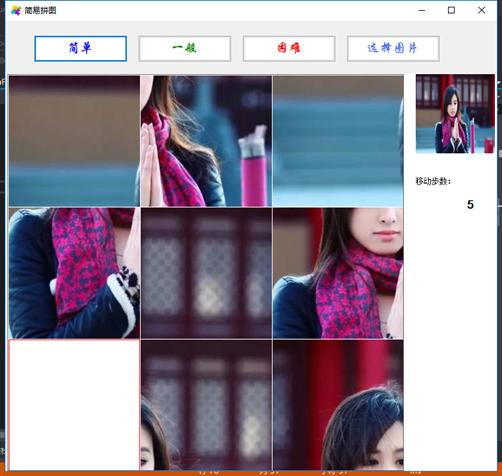Click the top-right teal steps tile

pyautogui.click(x=338, y=141)
